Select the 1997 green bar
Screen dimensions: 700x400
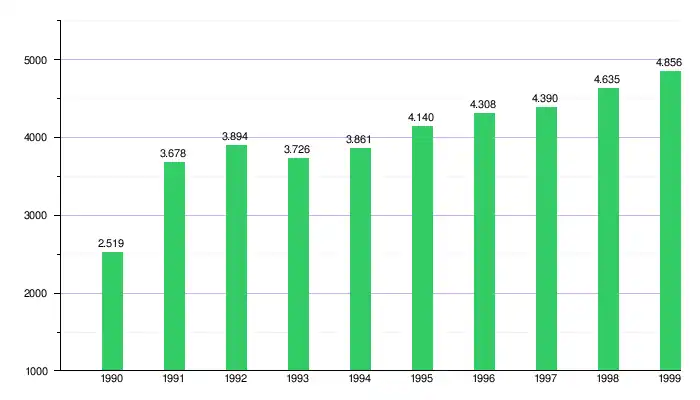coord(546,239)
